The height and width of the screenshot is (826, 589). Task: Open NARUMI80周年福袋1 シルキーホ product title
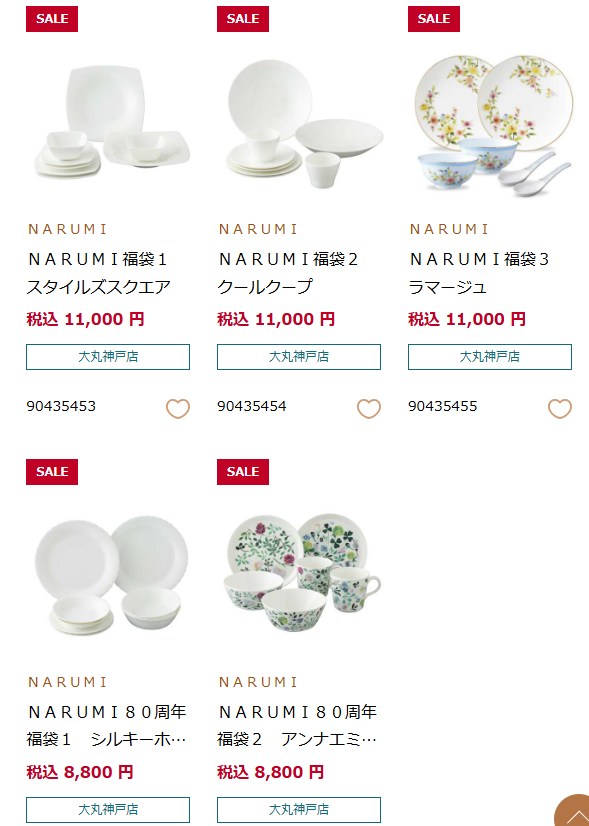[107, 726]
